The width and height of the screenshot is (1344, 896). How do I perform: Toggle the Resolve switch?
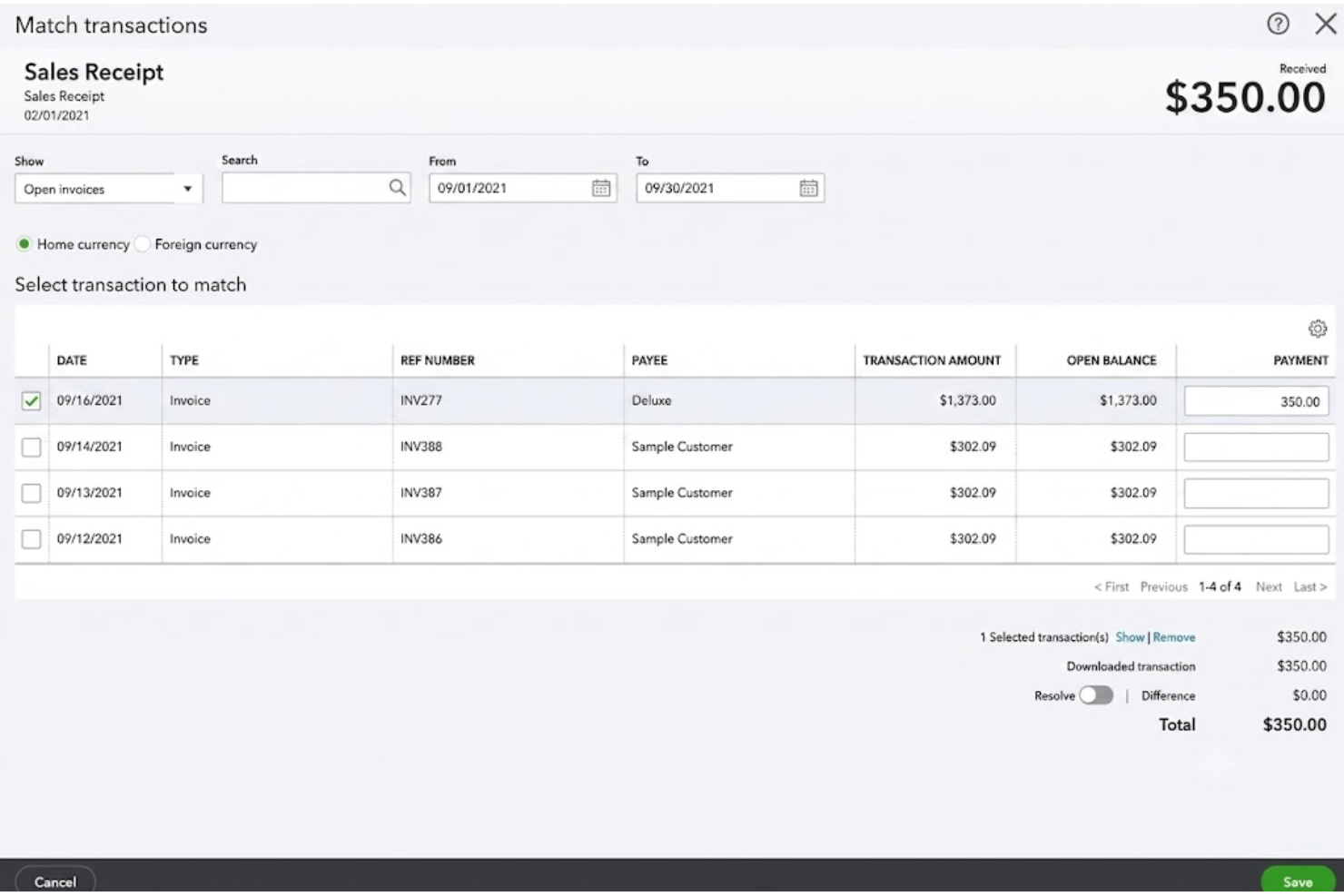pos(1096,695)
